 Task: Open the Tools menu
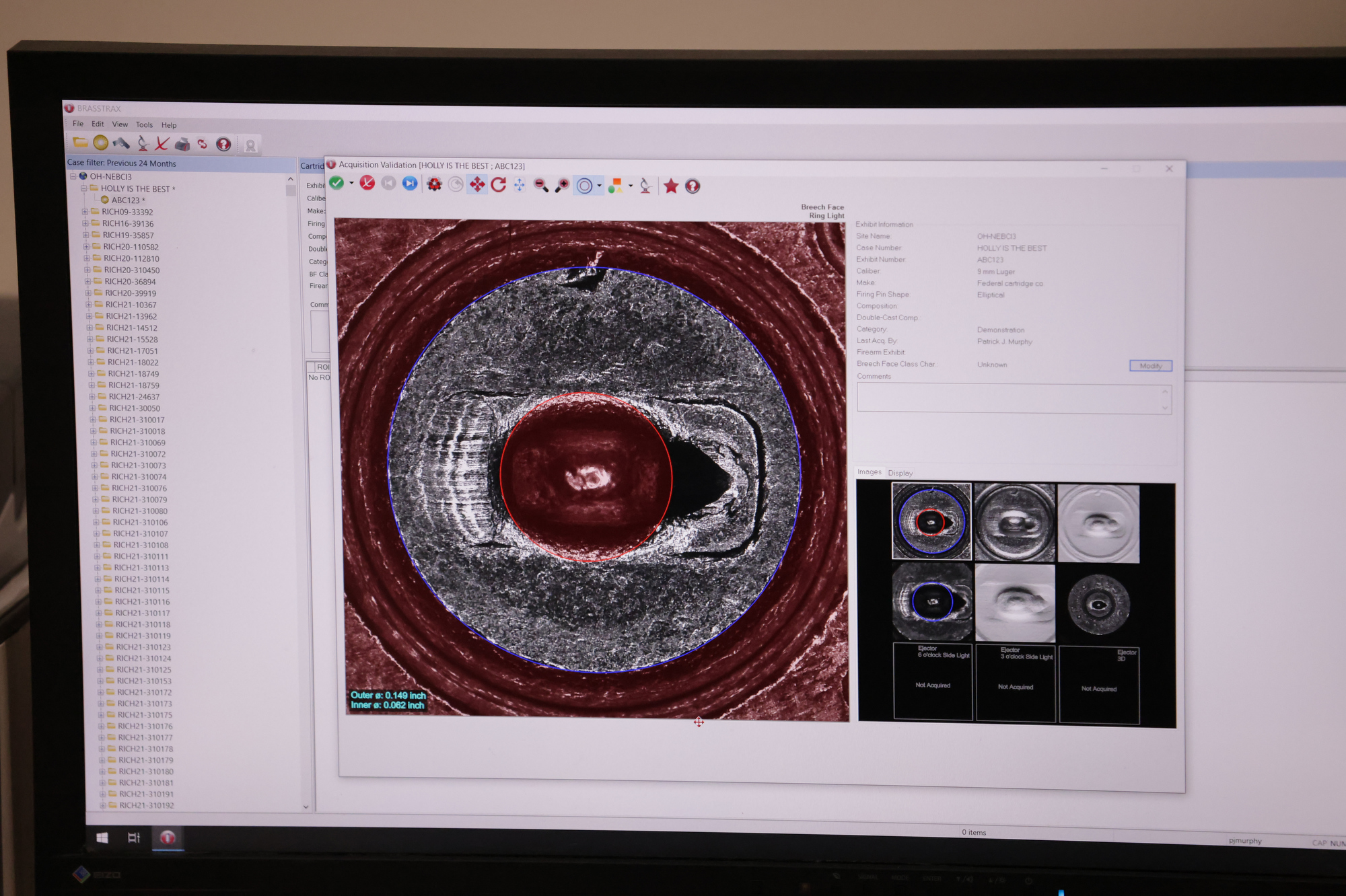click(144, 124)
